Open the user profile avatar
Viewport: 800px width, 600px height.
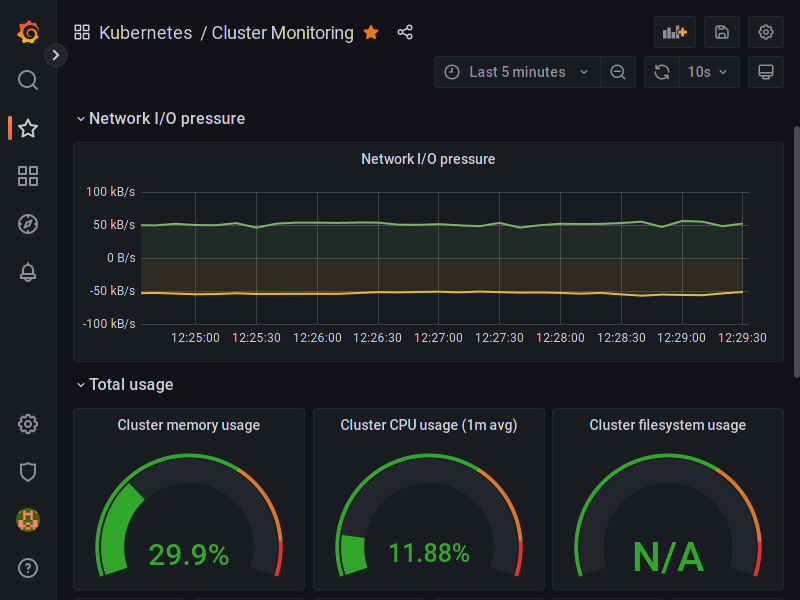click(28, 520)
